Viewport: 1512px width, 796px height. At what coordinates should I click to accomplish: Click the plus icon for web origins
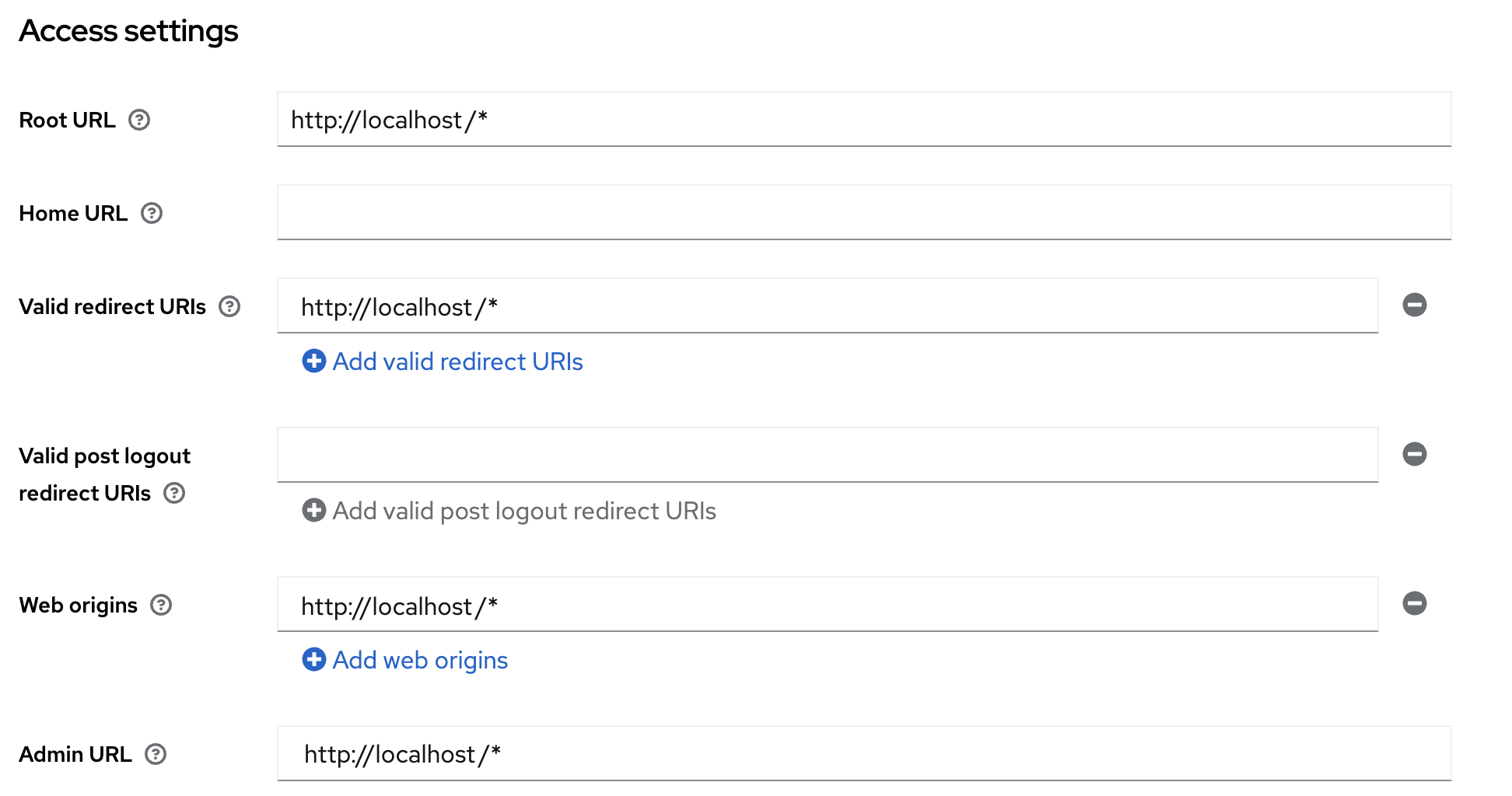[x=314, y=660]
